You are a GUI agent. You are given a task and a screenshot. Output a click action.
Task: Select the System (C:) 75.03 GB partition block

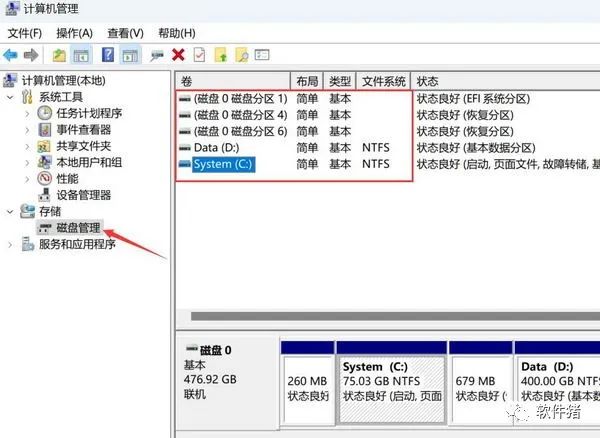(x=391, y=384)
